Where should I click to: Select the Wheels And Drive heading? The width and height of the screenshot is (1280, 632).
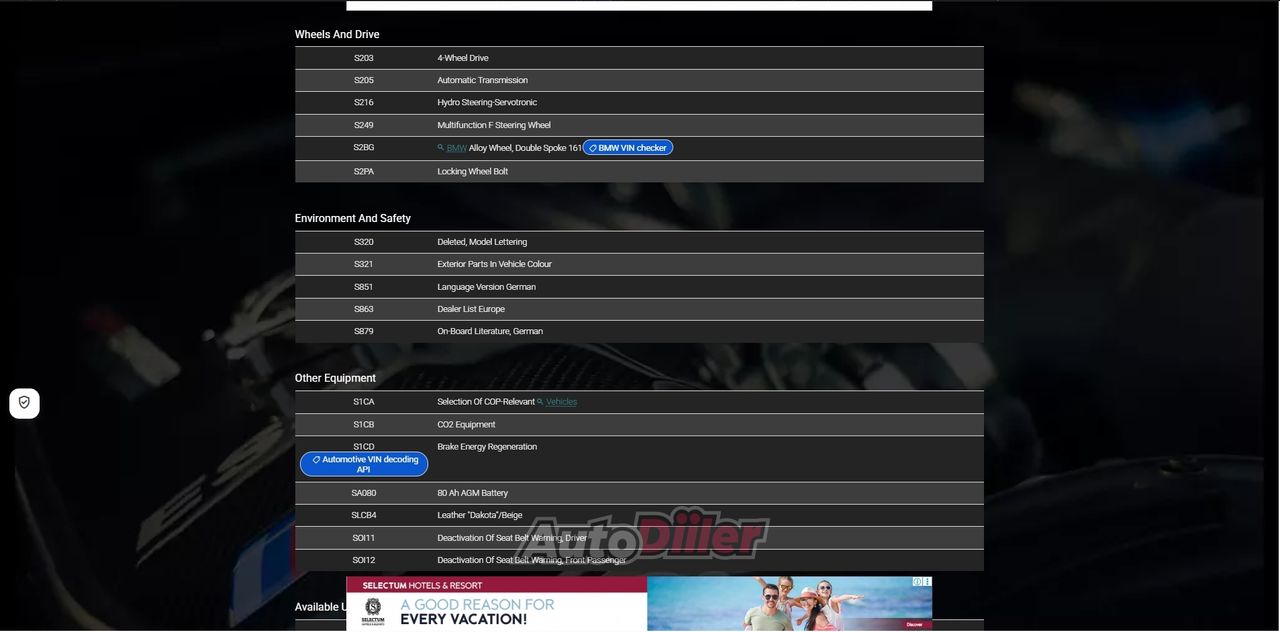(x=337, y=35)
